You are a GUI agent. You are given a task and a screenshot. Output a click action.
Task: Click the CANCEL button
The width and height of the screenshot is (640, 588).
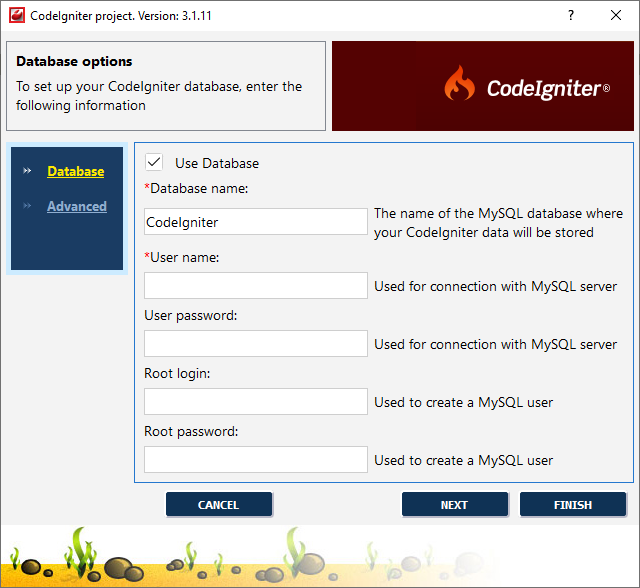[x=219, y=505]
